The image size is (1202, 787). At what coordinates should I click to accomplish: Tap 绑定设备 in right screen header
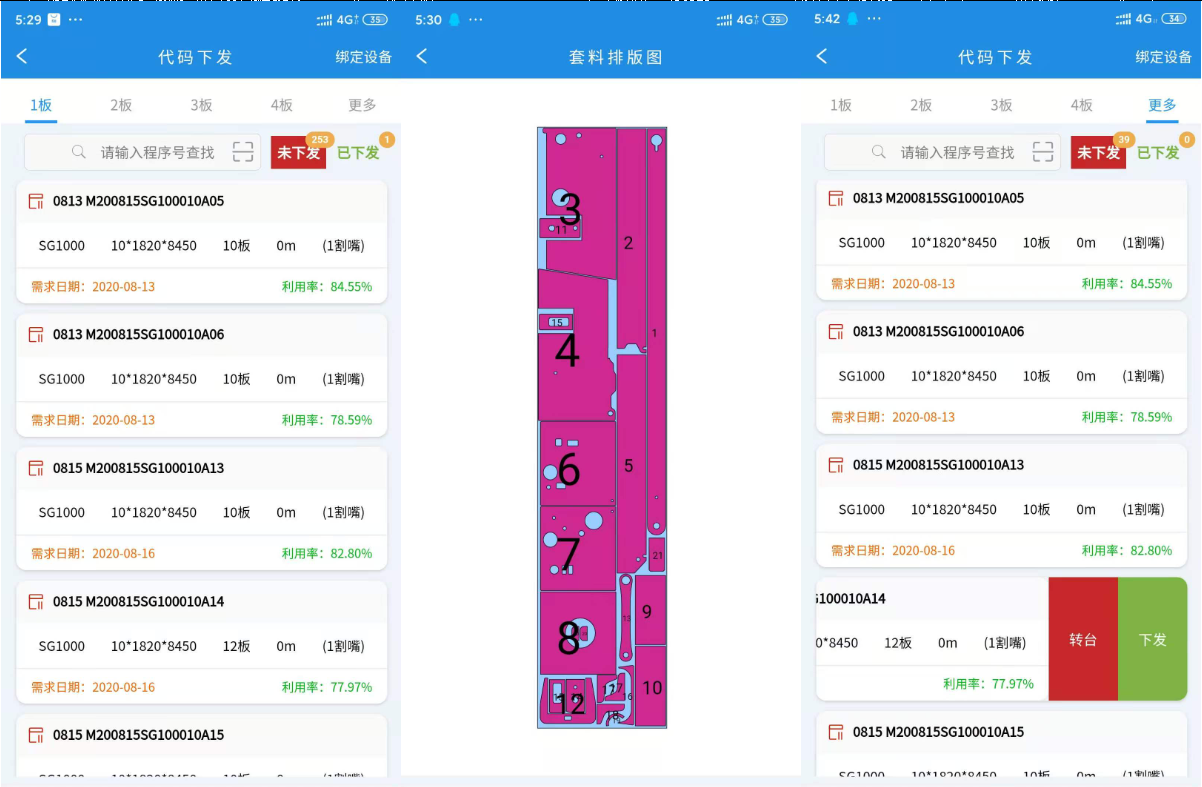[1164, 57]
